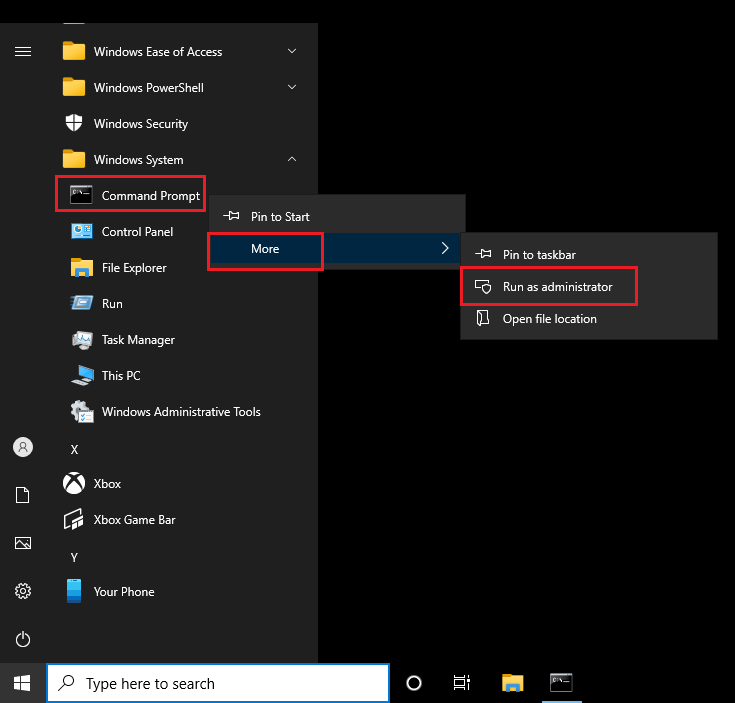Choose Pin to taskbar option
The height and width of the screenshot is (703, 735).
(x=589, y=254)
